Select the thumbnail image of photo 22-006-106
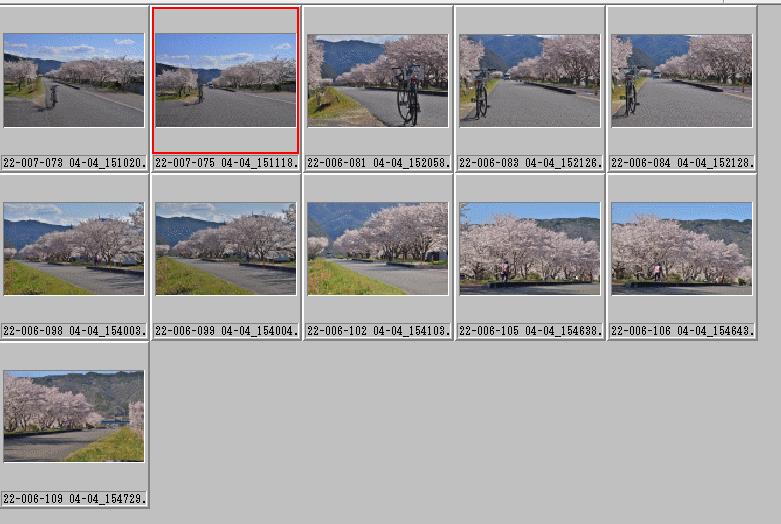The height and width of the screenshot is (524, 781). point(681,249)
